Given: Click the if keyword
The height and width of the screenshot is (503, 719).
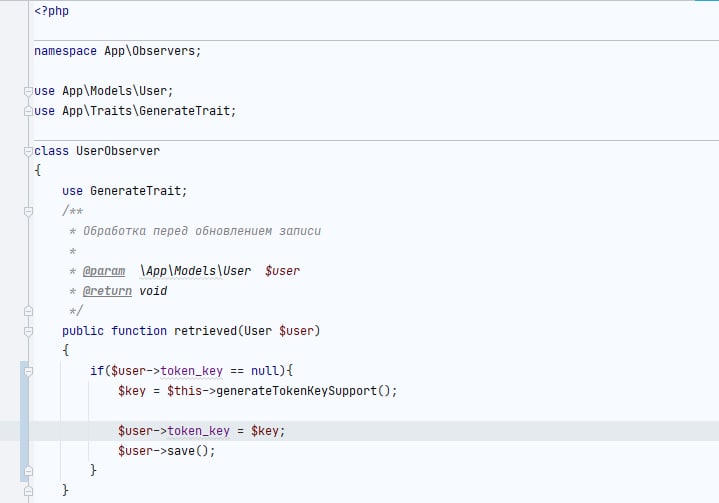Looking at the screenshot, I should click(x=97, y=370).
